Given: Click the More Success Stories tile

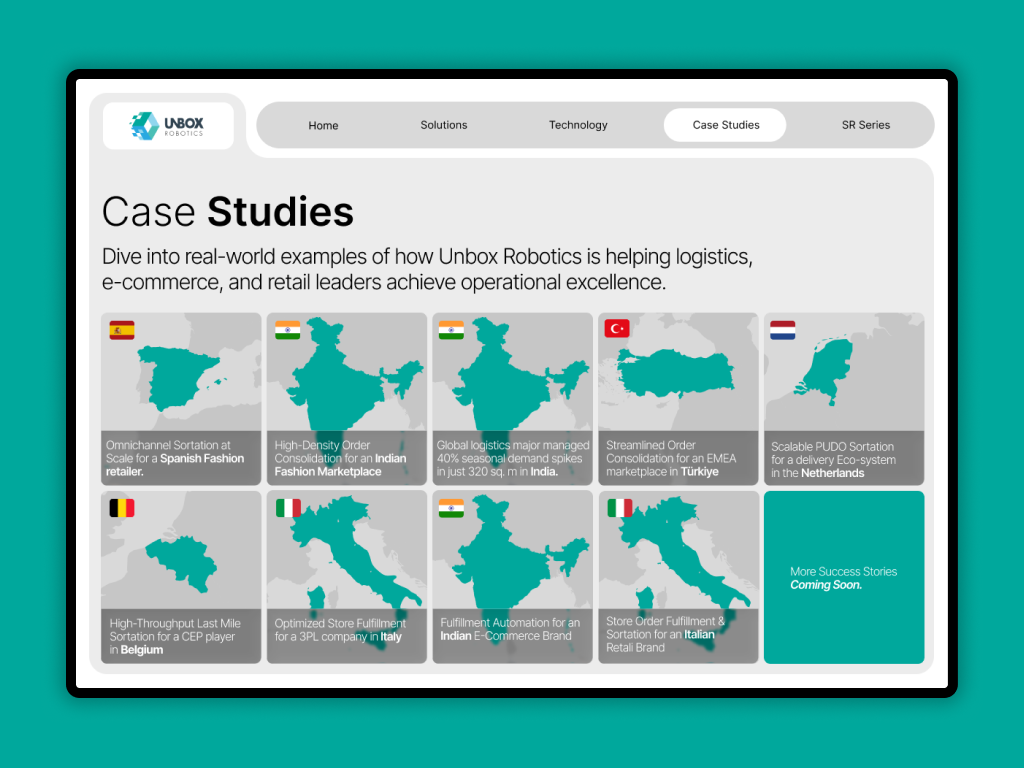Looking at the screenshot, I should point(844,577).
